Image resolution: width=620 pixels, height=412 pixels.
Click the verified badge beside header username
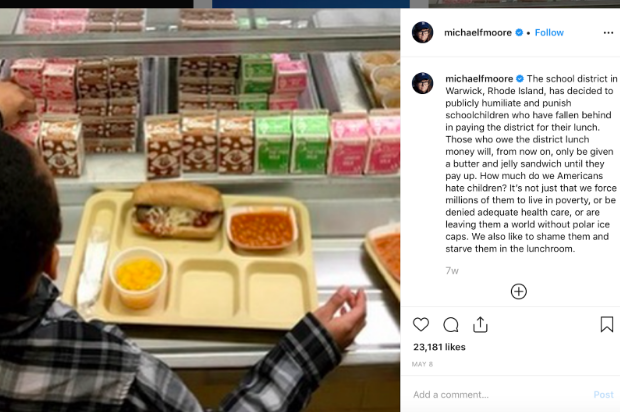(519, 32)
